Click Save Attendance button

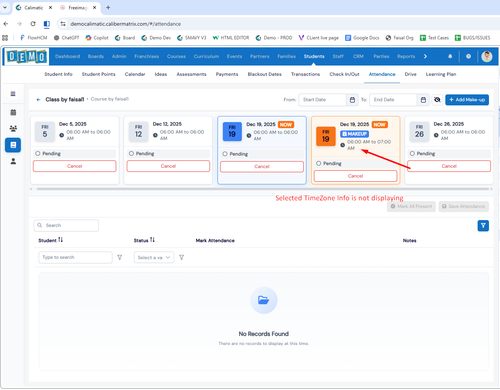[x=464, y=206]
